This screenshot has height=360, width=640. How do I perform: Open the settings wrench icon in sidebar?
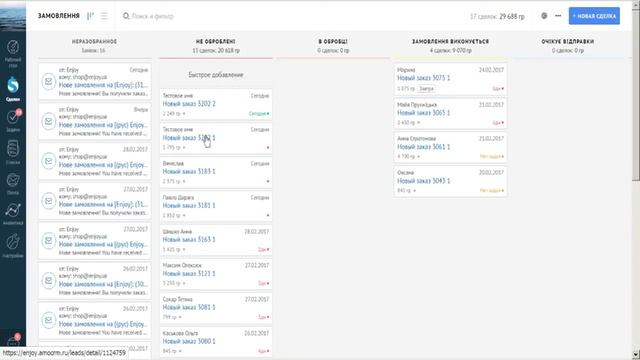tap(13, 242)
